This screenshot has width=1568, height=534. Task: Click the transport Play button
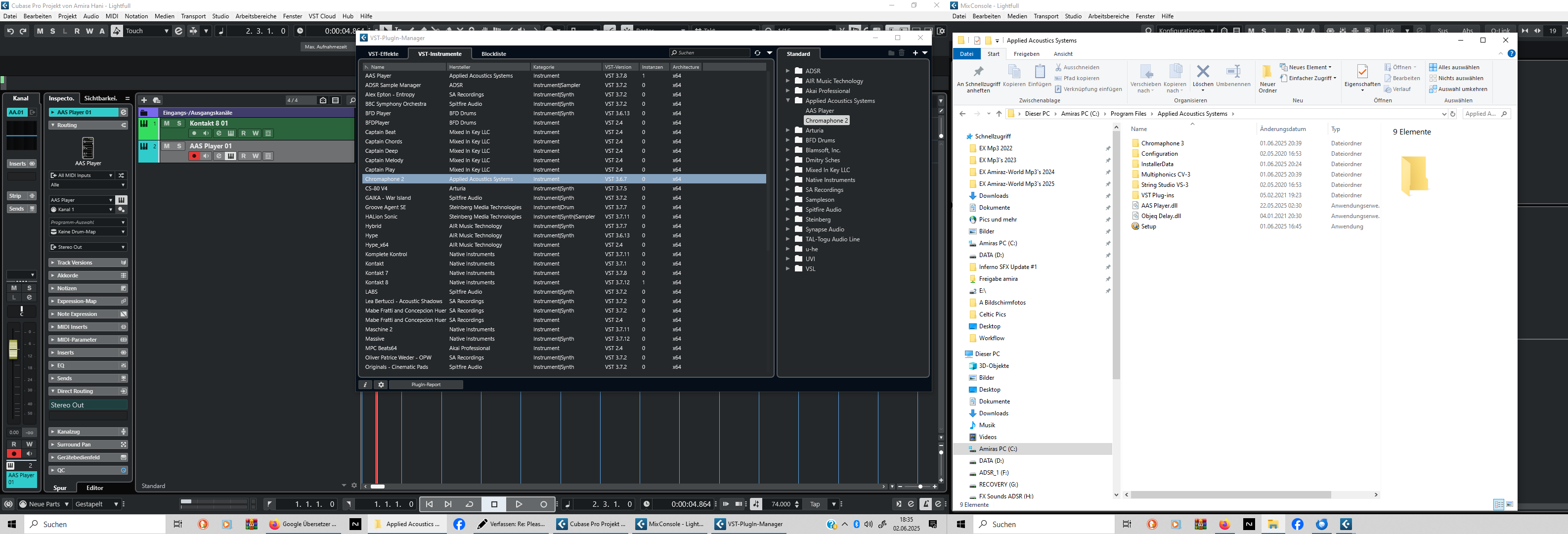(x=519, y=504)
